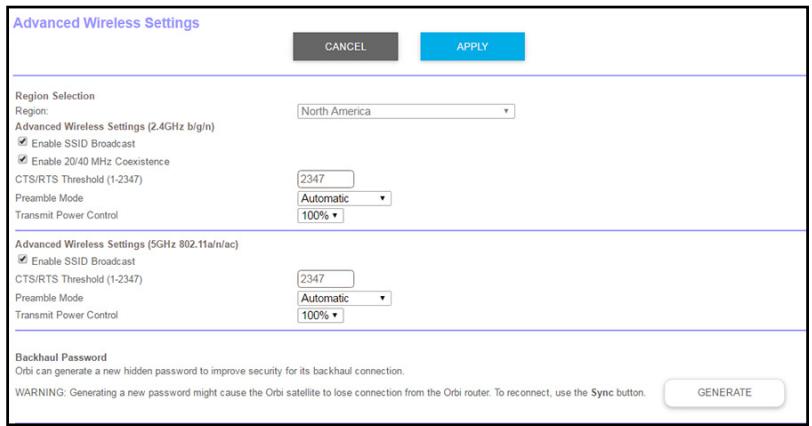Click the Advanced Wireless Settings page title
Viewport: 812px width, 426px height.
(106, 23)
